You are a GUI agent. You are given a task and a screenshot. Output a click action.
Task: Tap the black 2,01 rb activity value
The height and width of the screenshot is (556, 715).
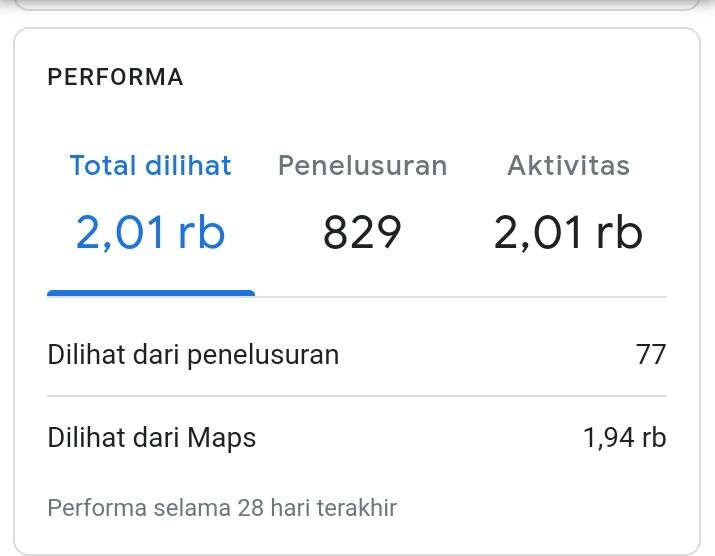[x=568, y=233]
